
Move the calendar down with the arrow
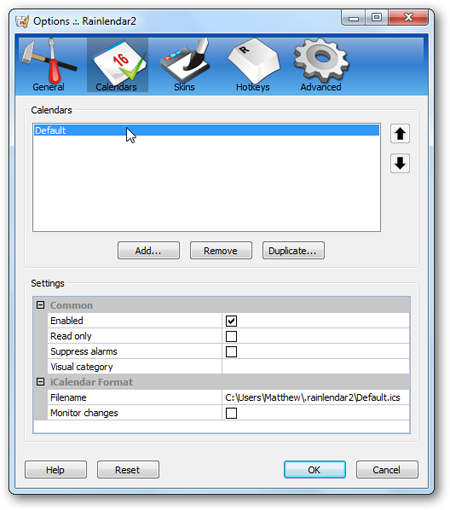coord(400,163)
